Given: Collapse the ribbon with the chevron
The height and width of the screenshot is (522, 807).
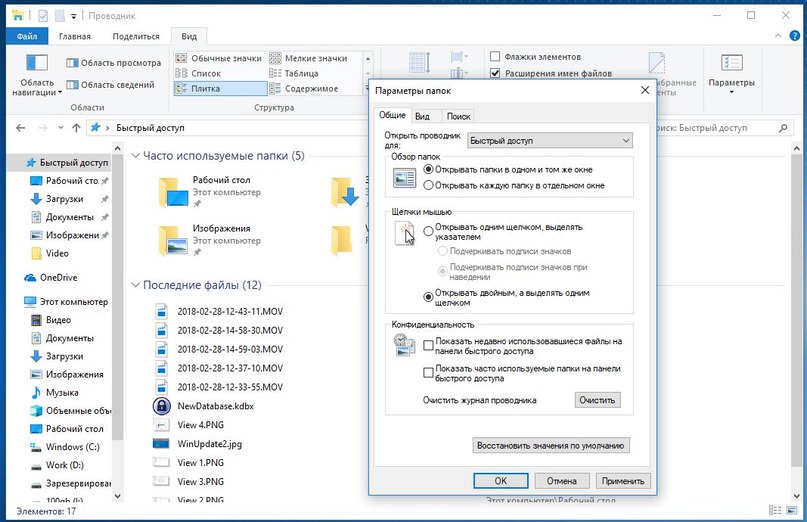Looking at the screenshot, I should click(x=778, y=36).
